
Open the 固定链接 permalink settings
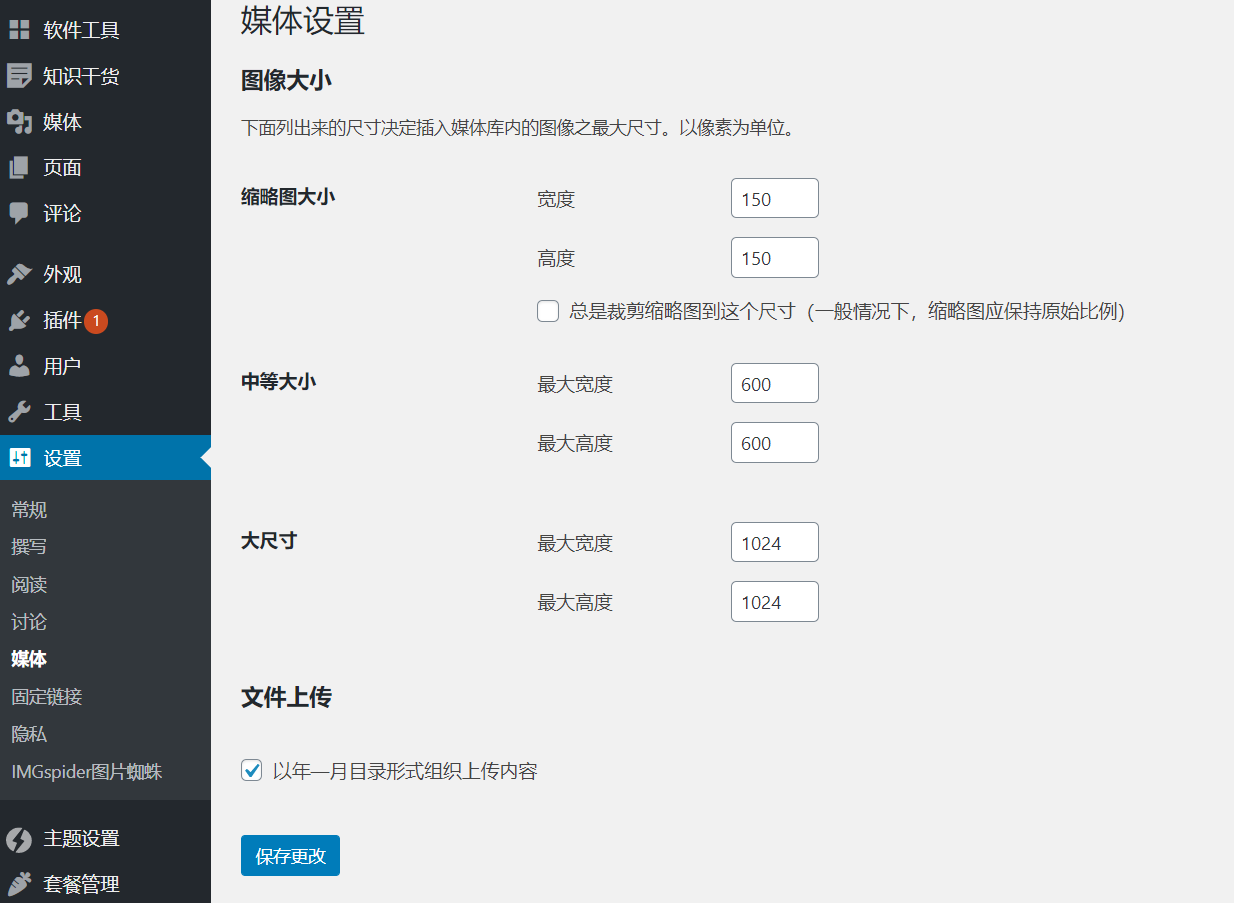coord(47,696)
